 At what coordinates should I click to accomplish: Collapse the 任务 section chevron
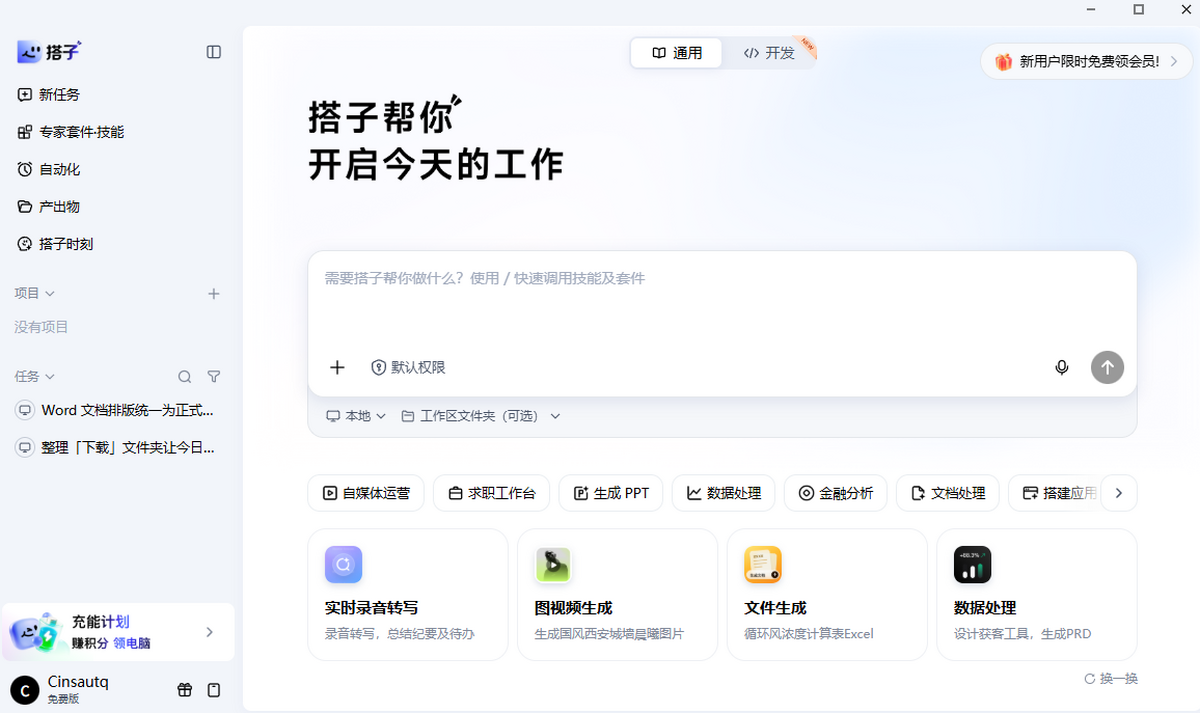tap(50, 377)
